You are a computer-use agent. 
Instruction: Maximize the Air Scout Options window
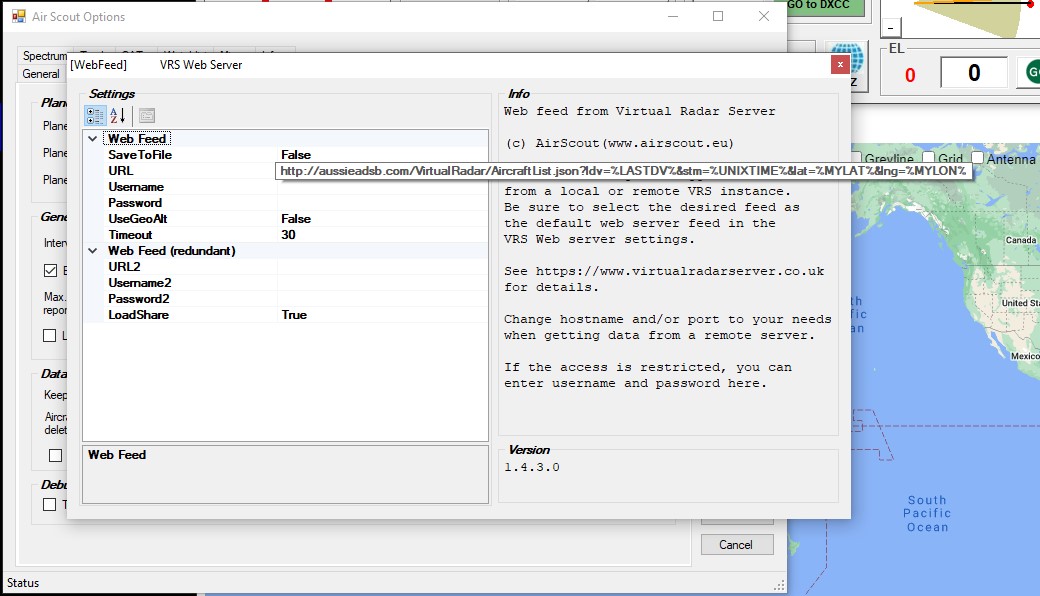[x=718, y=17]
